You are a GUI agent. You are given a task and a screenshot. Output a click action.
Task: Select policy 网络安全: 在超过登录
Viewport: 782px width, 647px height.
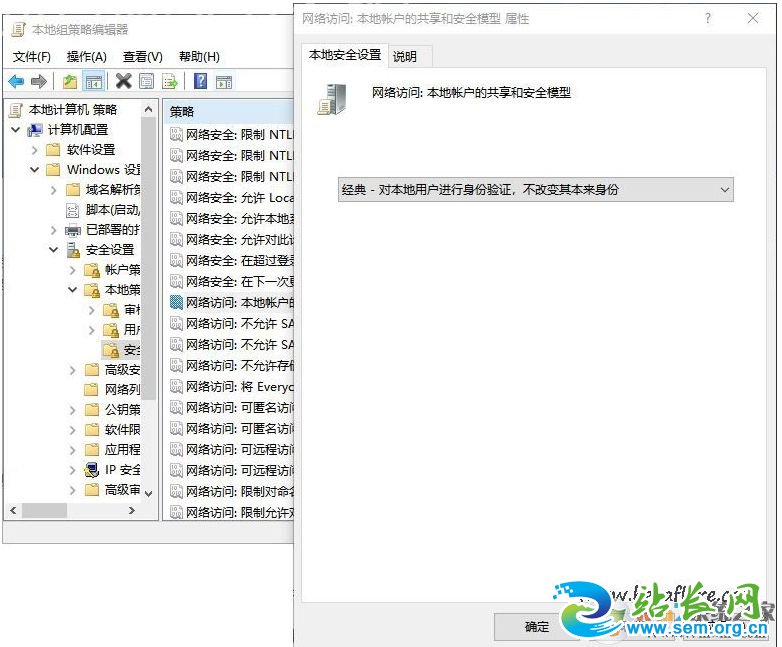pos(232,260)
